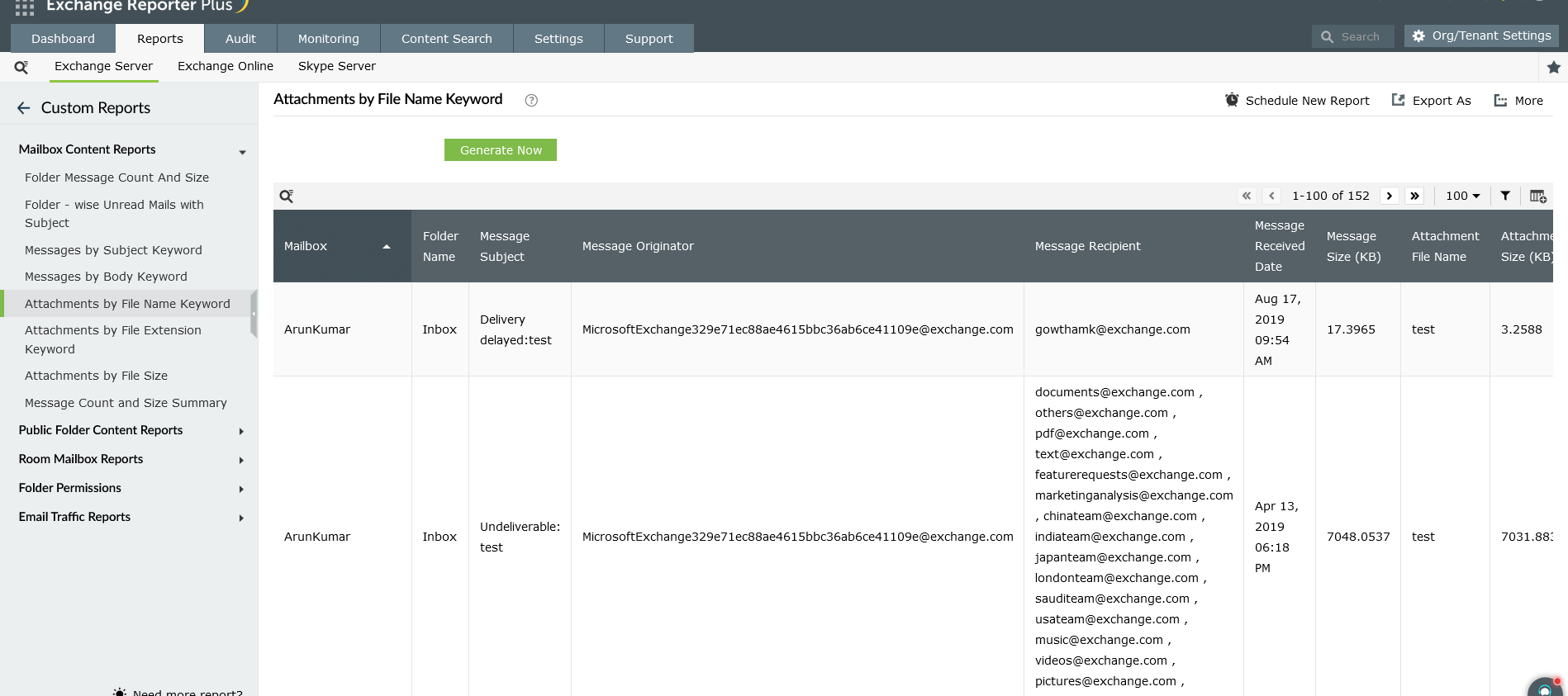
Task: Sort table by Folder Name column
Action: 440,246
